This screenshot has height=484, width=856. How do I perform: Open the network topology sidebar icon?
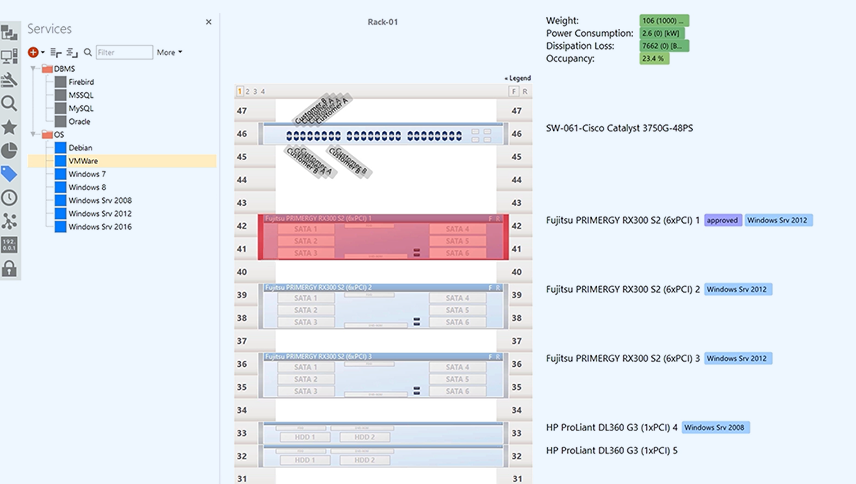[x=10, y=221]
